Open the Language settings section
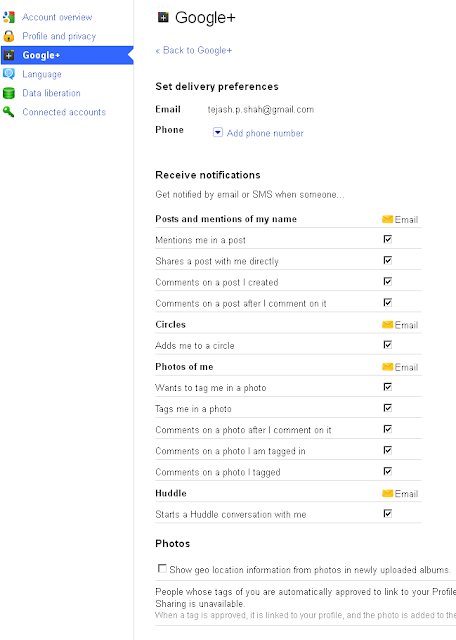 [42, 74]
